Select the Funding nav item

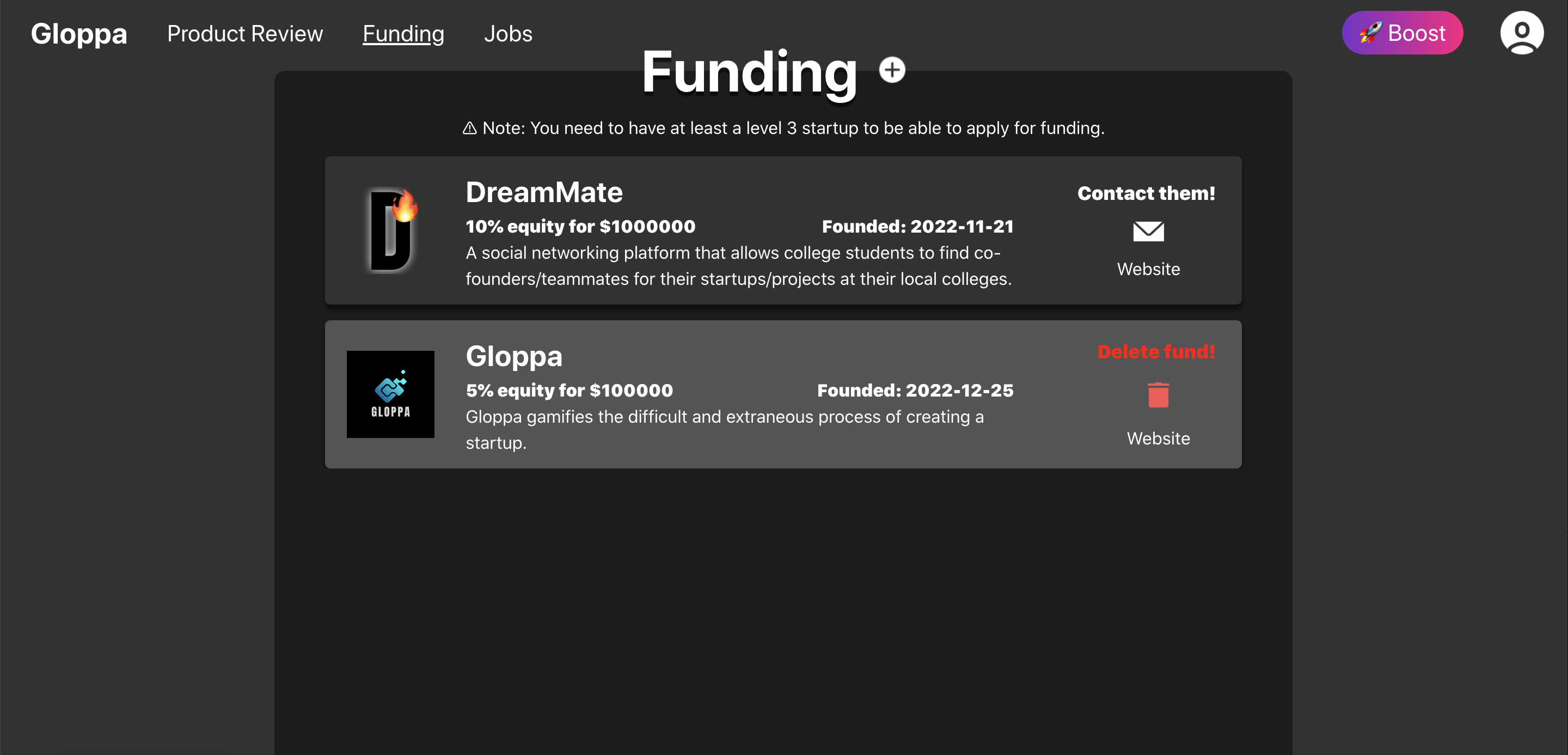tap(403, 33)
